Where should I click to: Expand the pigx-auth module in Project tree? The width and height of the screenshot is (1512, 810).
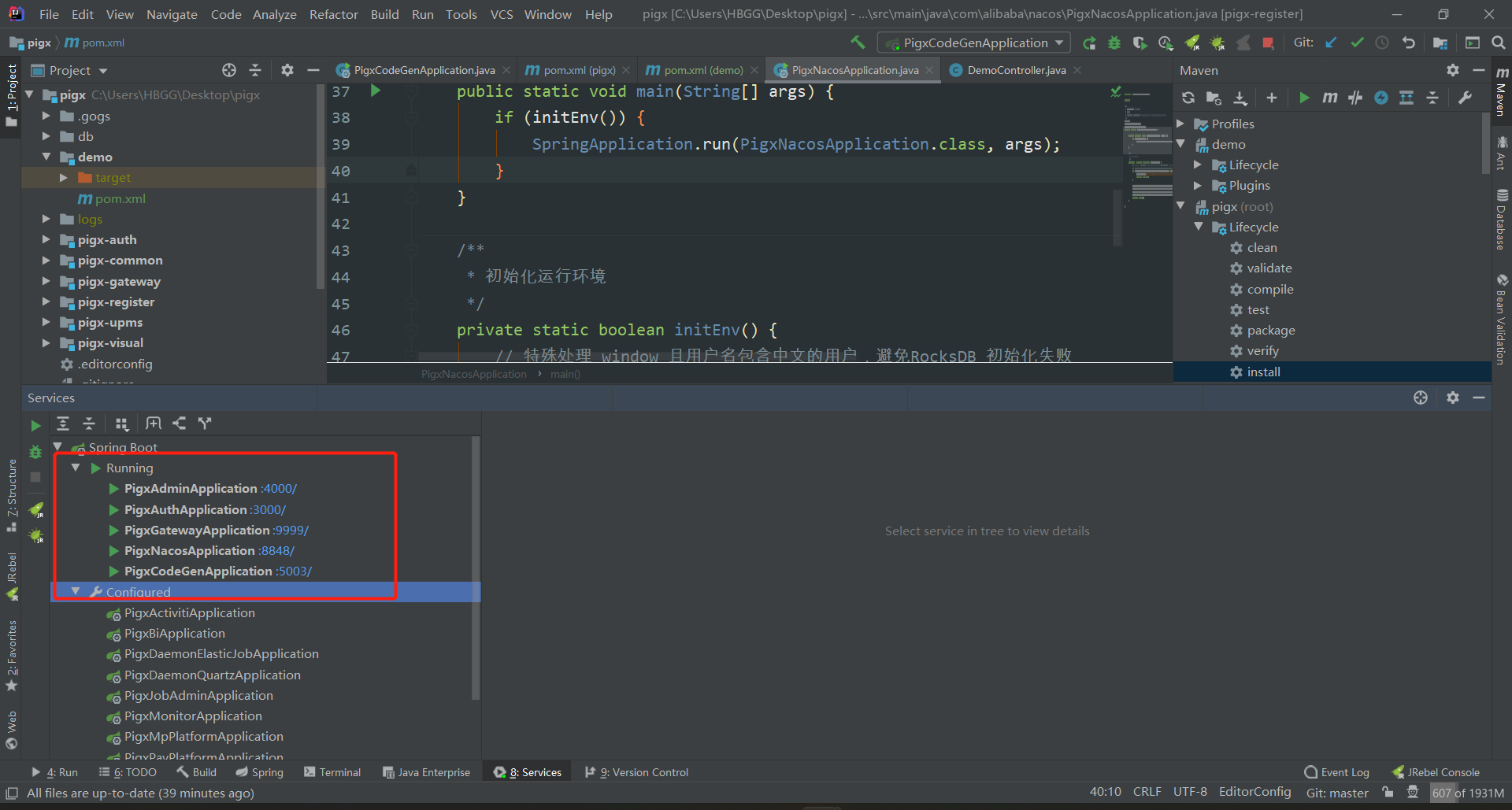pos(46,239)
